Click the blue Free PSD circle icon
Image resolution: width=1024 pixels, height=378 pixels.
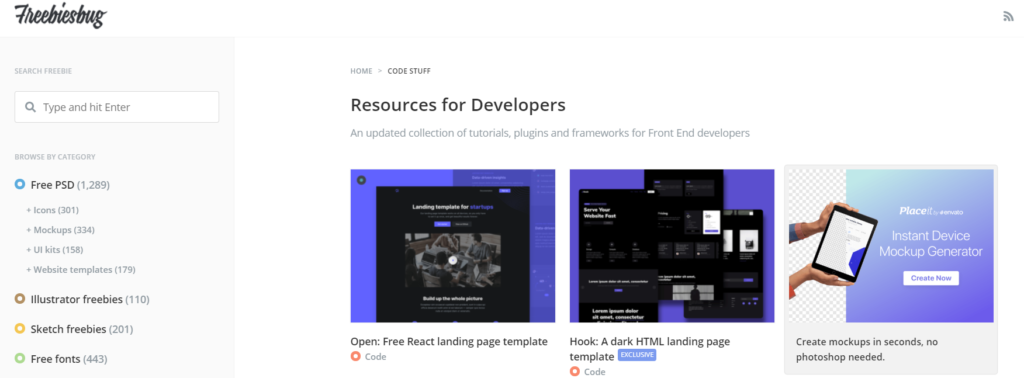point(20,185)
